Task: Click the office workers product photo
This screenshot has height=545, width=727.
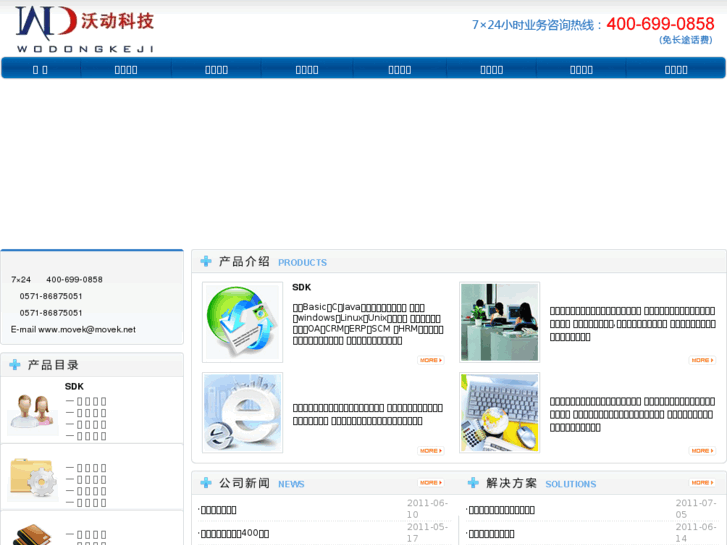Action: click(x=499, y=322)
